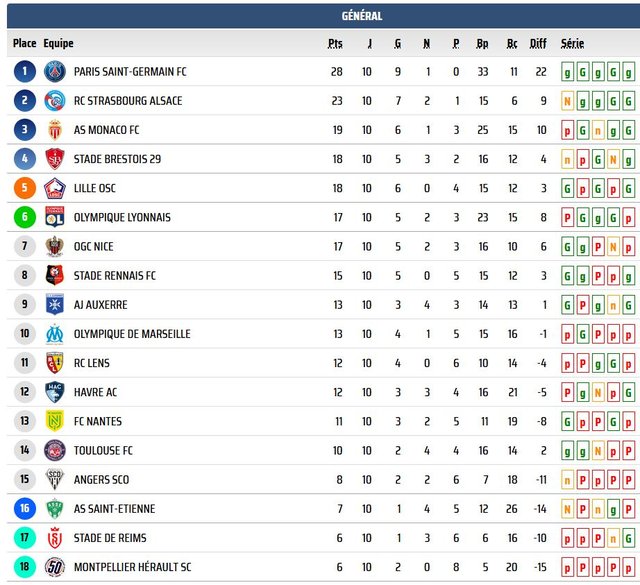Open the RC Strasbourg Alsace logo
This screenshot has width=640, height=585.
pos(55,101)
